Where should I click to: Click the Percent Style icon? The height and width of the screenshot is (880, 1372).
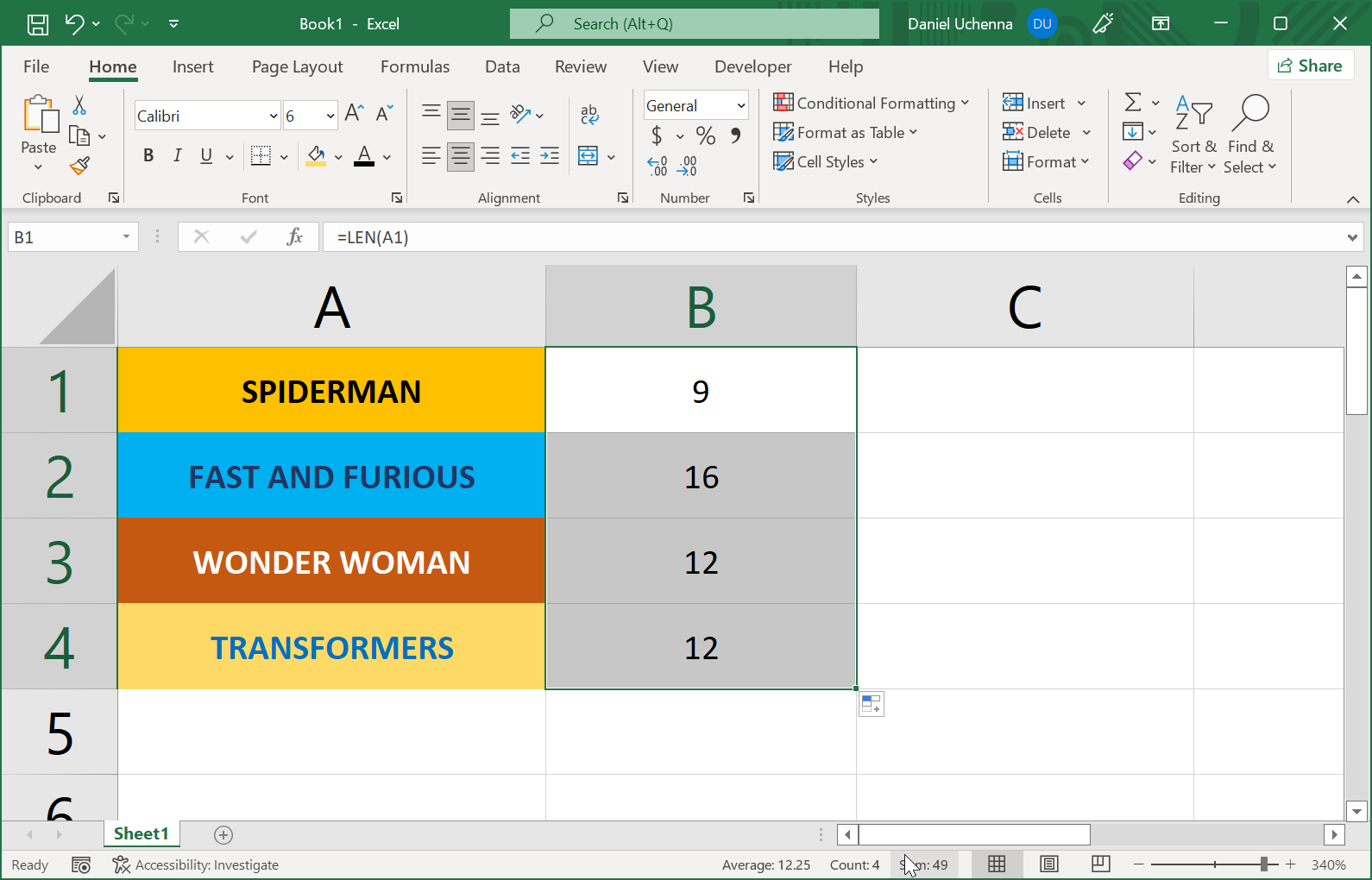pyautogui.click(x=705, y=135)
